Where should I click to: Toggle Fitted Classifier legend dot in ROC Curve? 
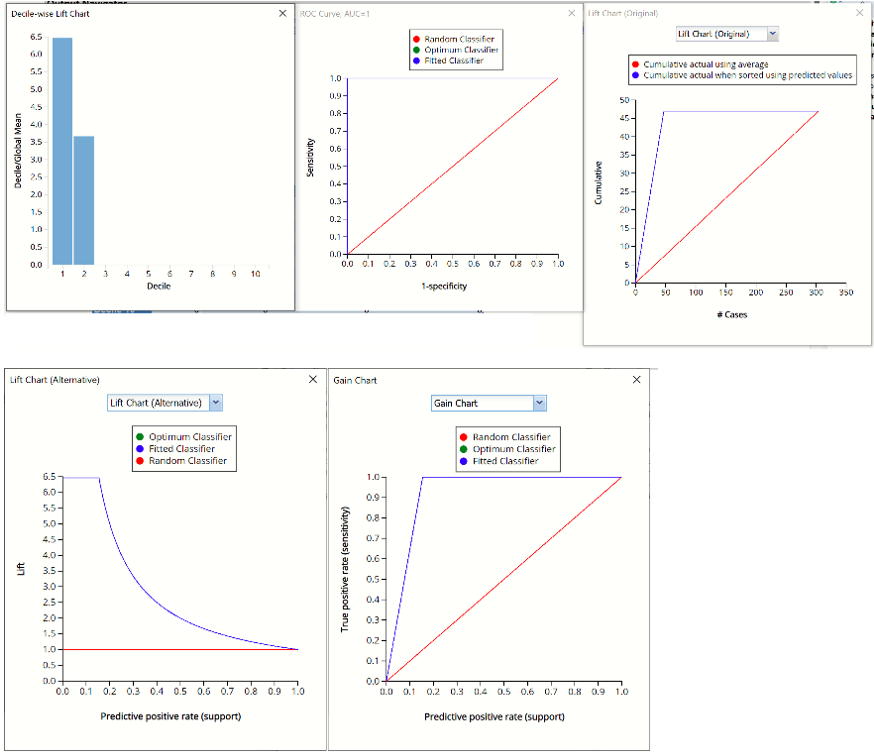pyautogui.click(x=416, y=61)
